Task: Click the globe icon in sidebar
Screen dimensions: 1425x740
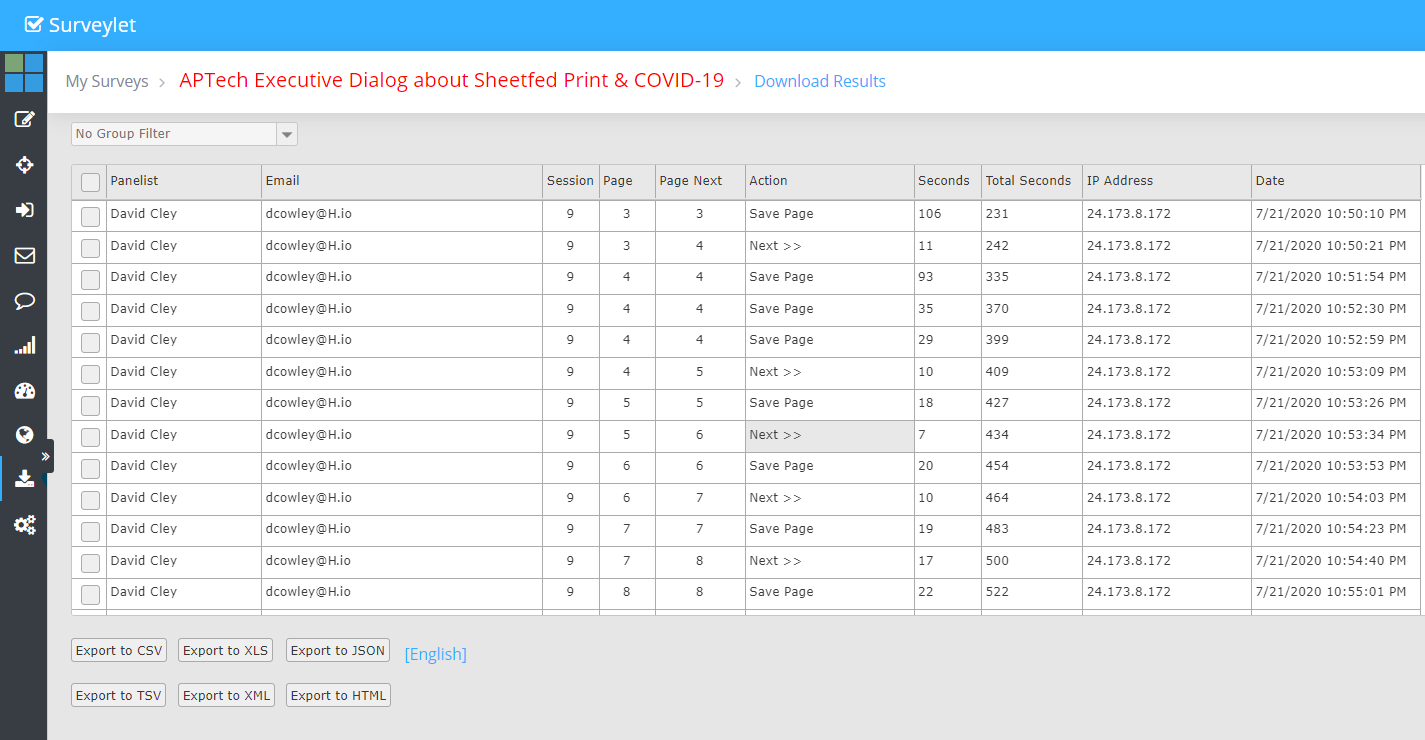Action: 24,435
